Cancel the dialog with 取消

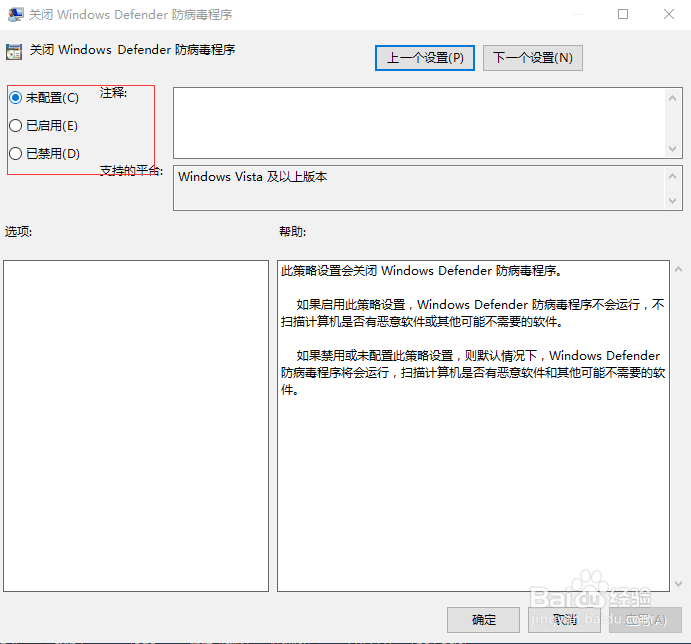pyautogui.click(x=565, y=620)
